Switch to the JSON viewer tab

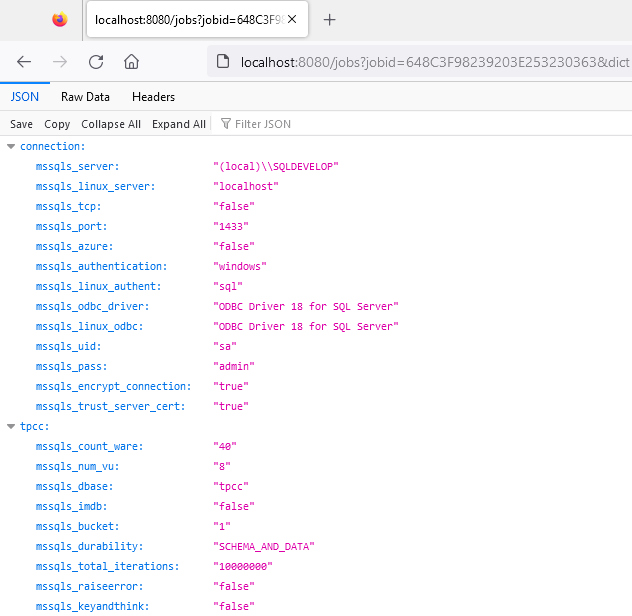tap(25, 97)
